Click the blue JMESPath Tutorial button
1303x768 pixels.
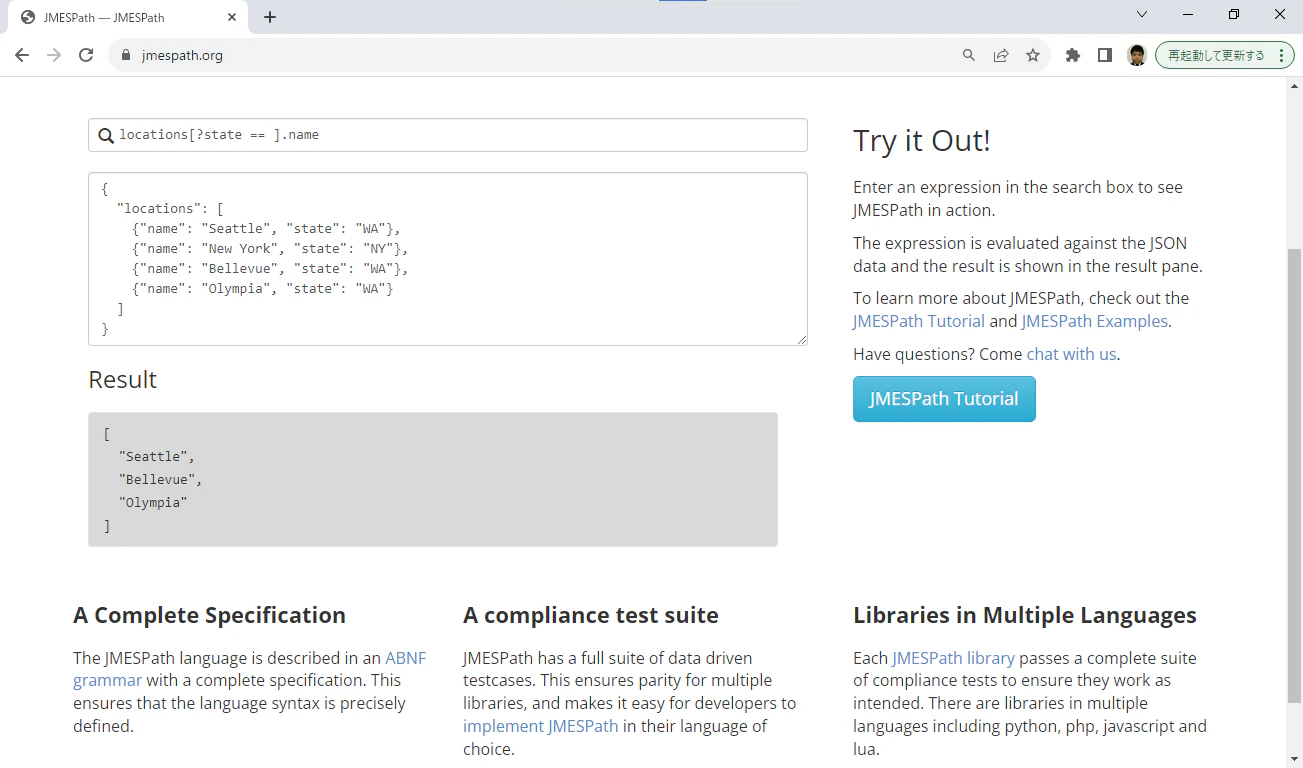[944, 399]
